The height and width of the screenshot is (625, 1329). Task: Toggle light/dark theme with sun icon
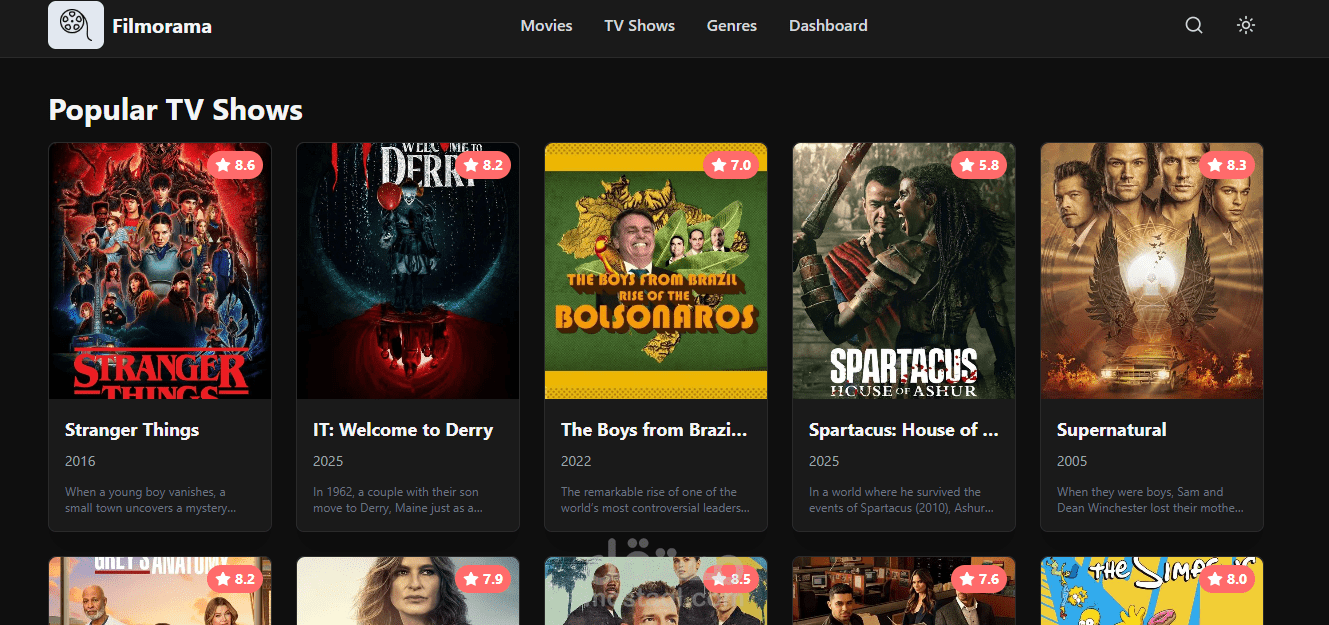[x=1246, y=26]
